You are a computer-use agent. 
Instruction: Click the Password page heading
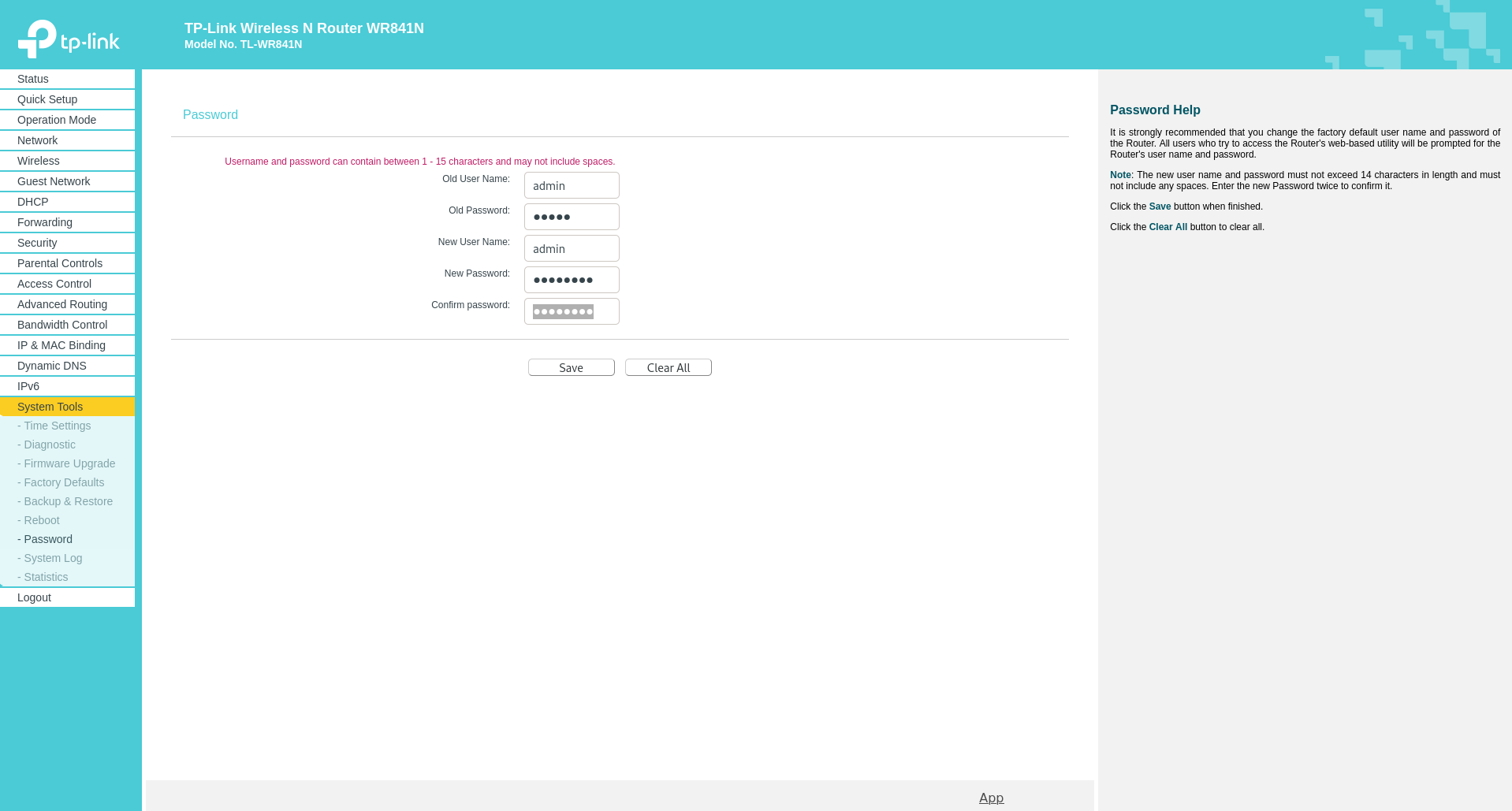210,115
